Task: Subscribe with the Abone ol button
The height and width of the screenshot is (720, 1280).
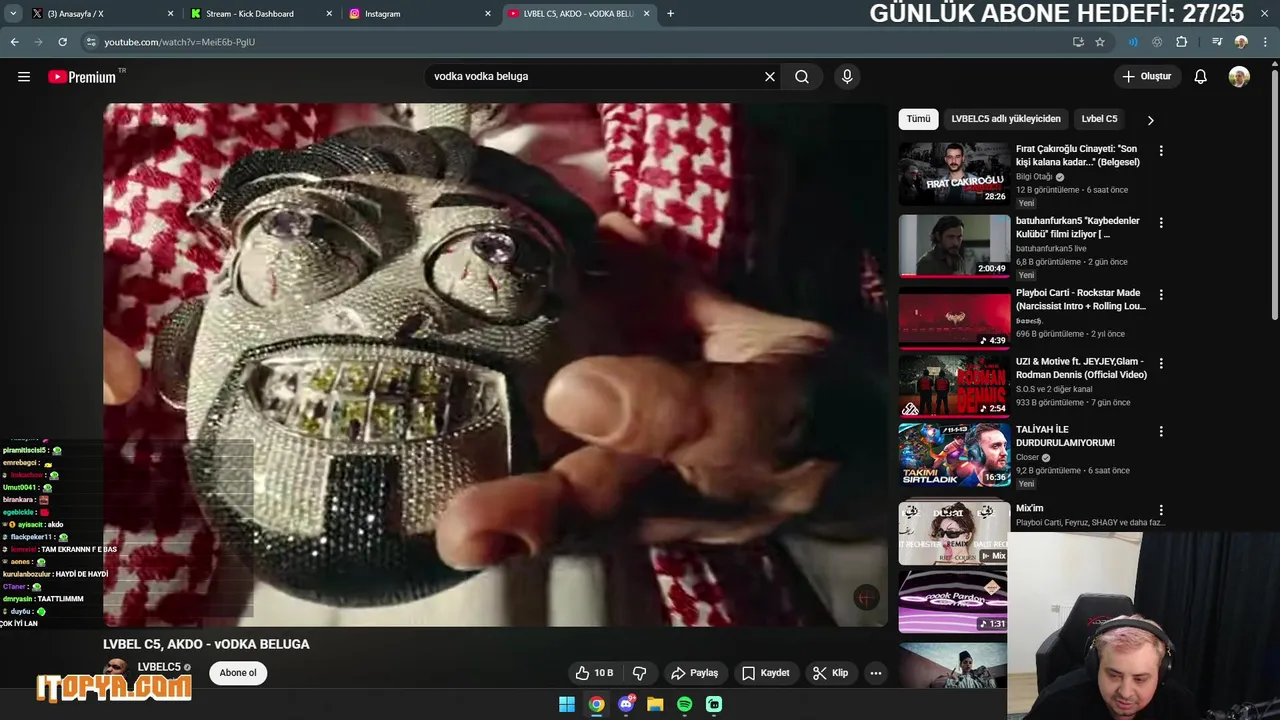Action: (x=238, y=673)
